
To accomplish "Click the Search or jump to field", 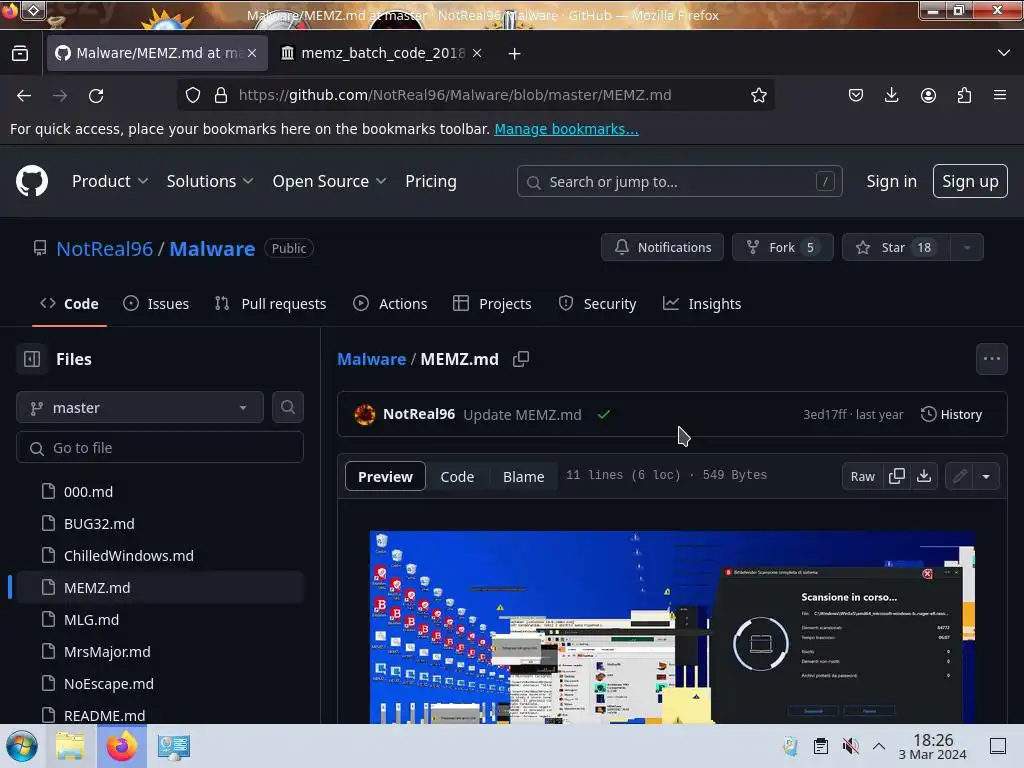I will coord(679,181).
